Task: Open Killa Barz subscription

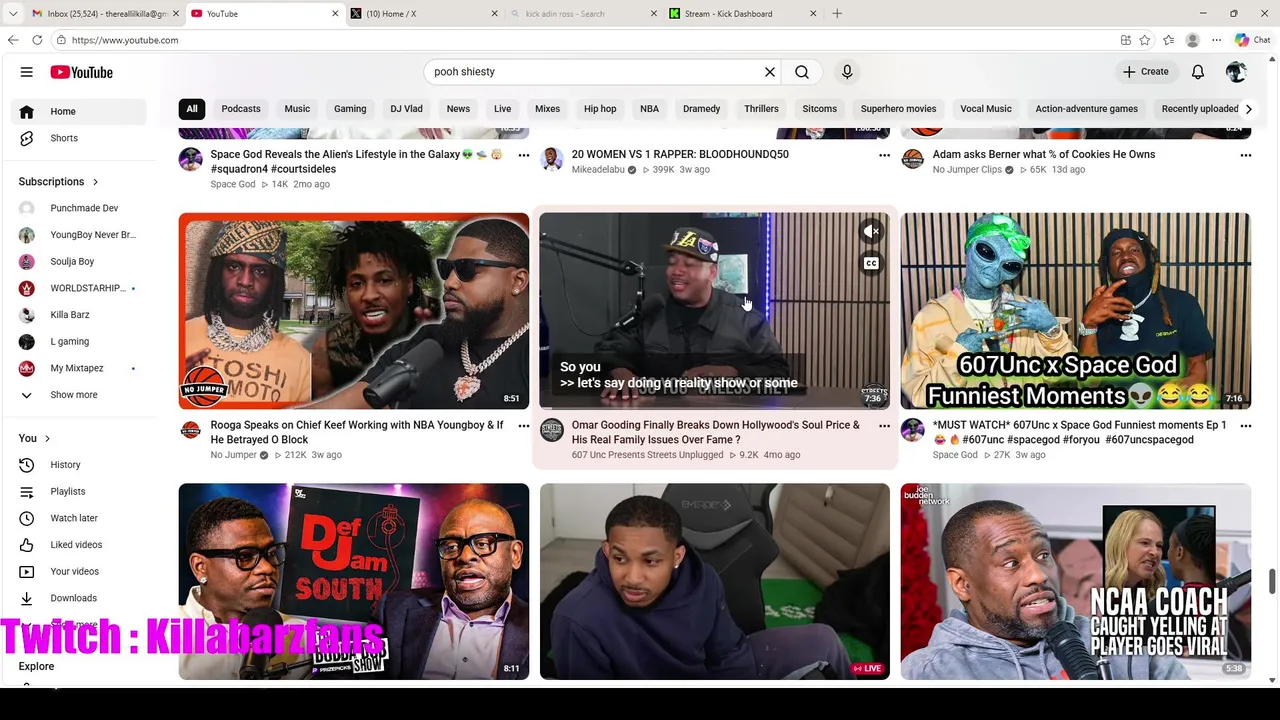Action: click(80, 315)
